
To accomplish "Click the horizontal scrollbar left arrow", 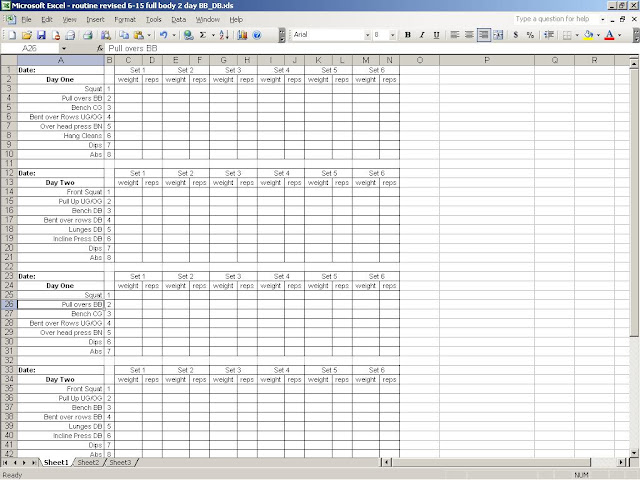I will pyautogui.click(x=386, y=462).
